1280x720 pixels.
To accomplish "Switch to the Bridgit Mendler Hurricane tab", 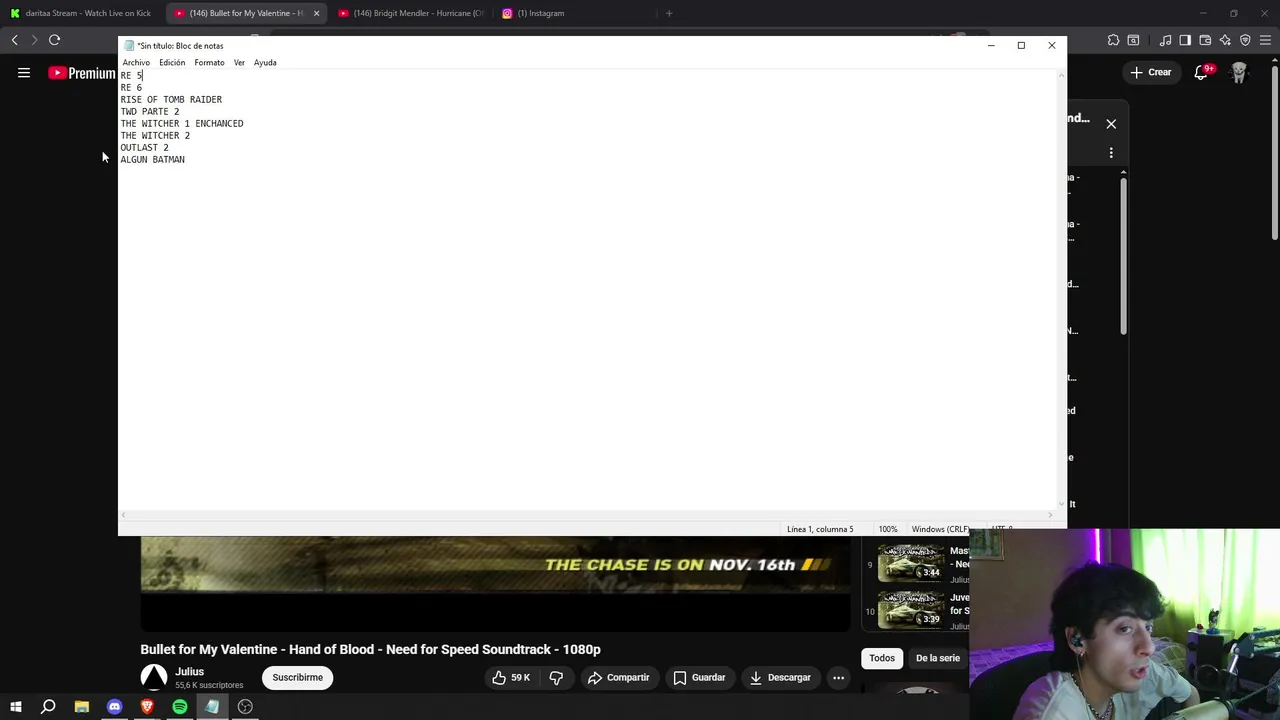I will pyautogui.click(x=410, y=13).
